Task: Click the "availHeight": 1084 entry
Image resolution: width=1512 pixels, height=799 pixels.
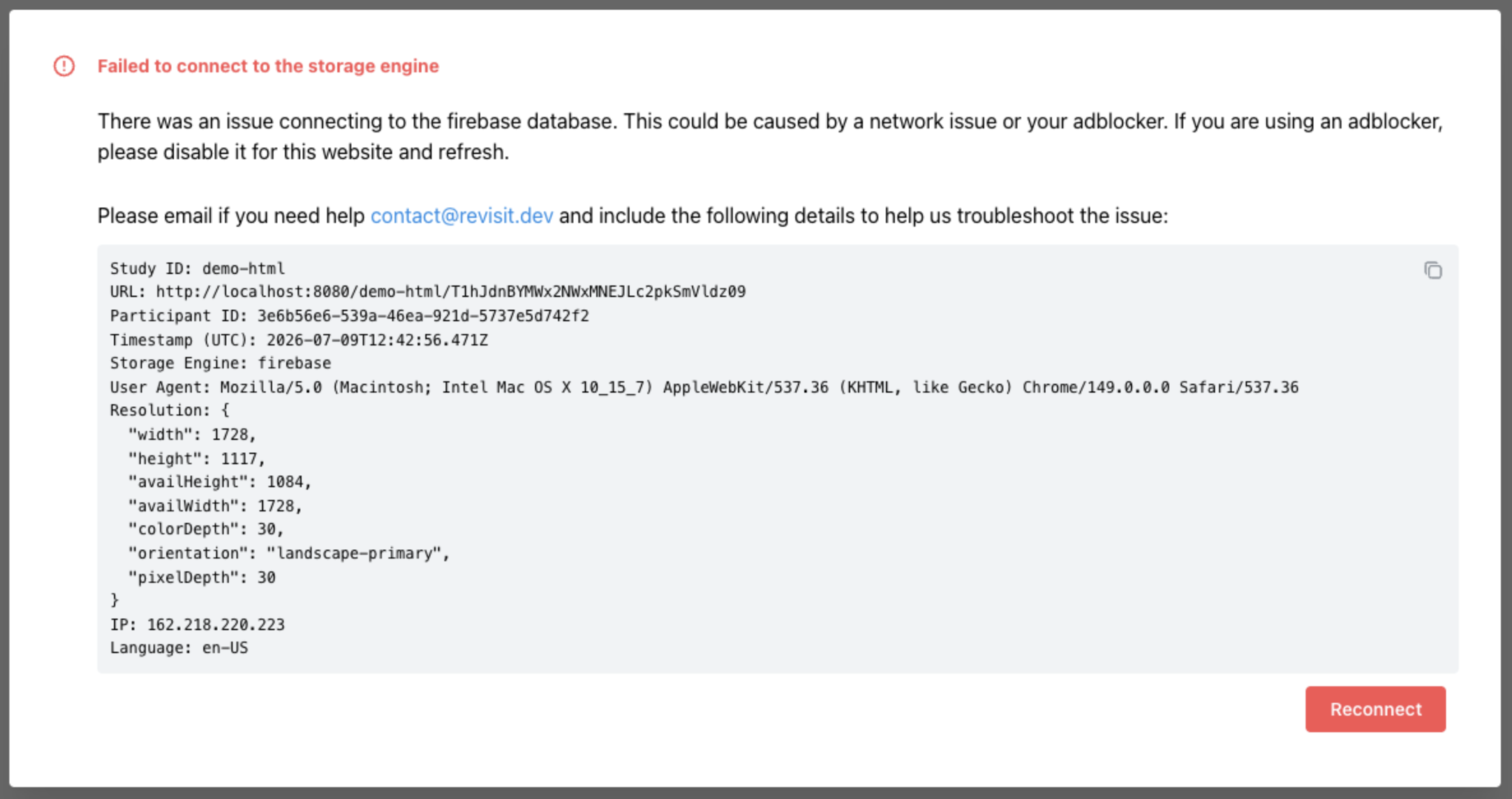Action: coord(219,482)
